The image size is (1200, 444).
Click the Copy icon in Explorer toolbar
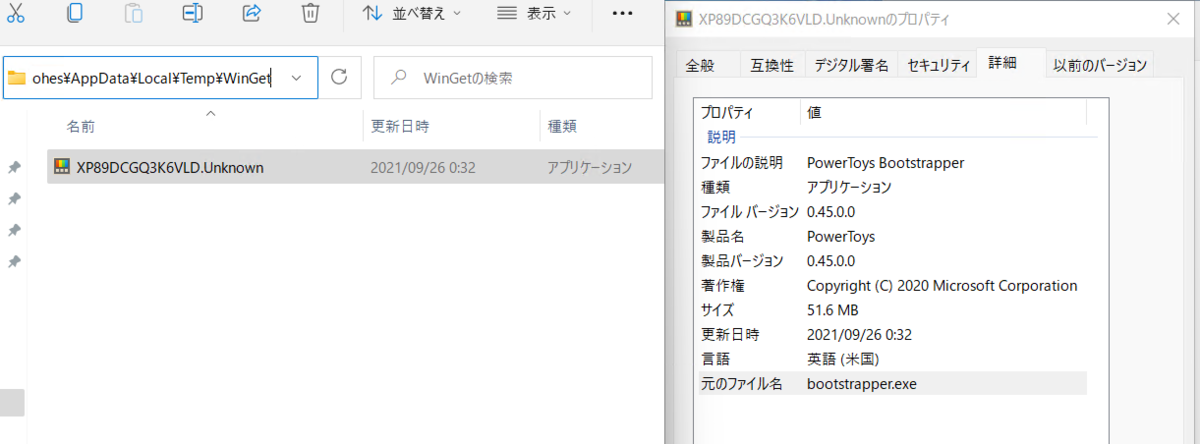(x=75, y=13)
